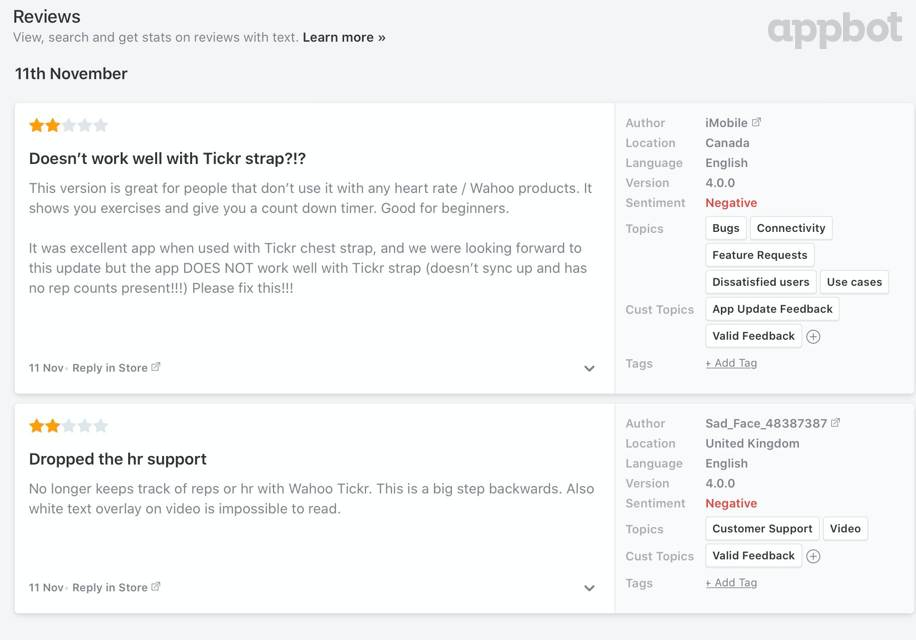Image resolution: width=916 pixels, height=640 pixels.
Task: Click external link icon next to first Reply in Store
Action: coord(156,367)
